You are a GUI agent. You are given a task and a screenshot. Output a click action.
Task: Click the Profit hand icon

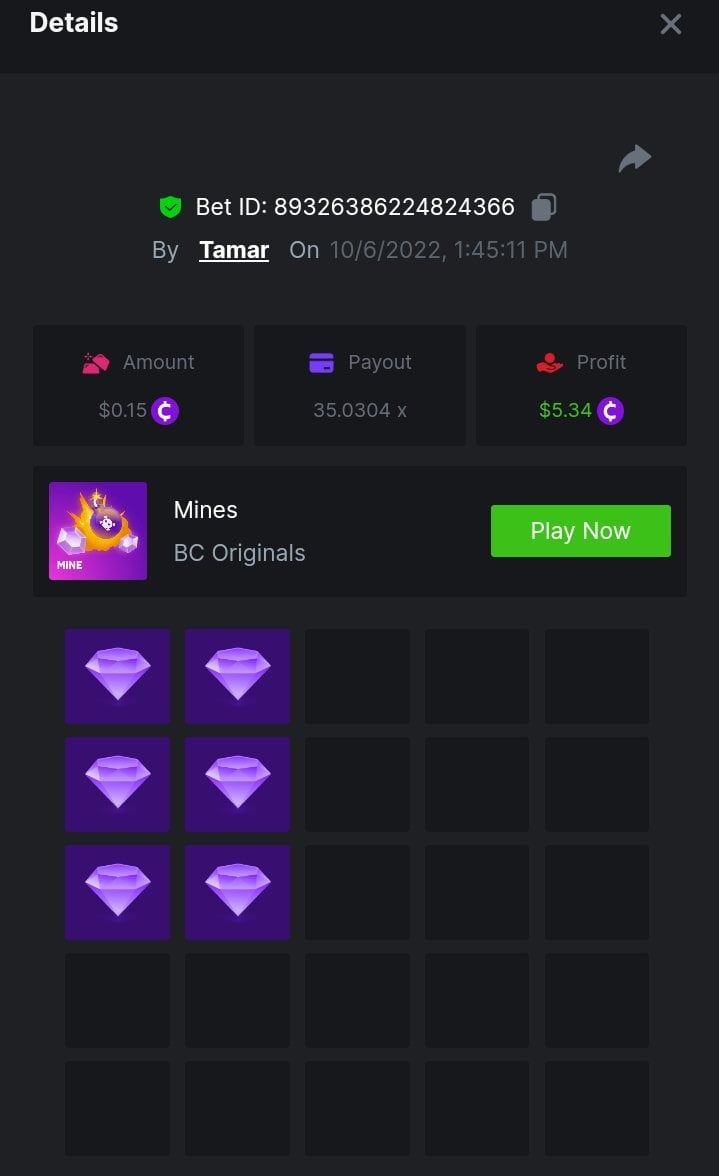coord(550,363)
